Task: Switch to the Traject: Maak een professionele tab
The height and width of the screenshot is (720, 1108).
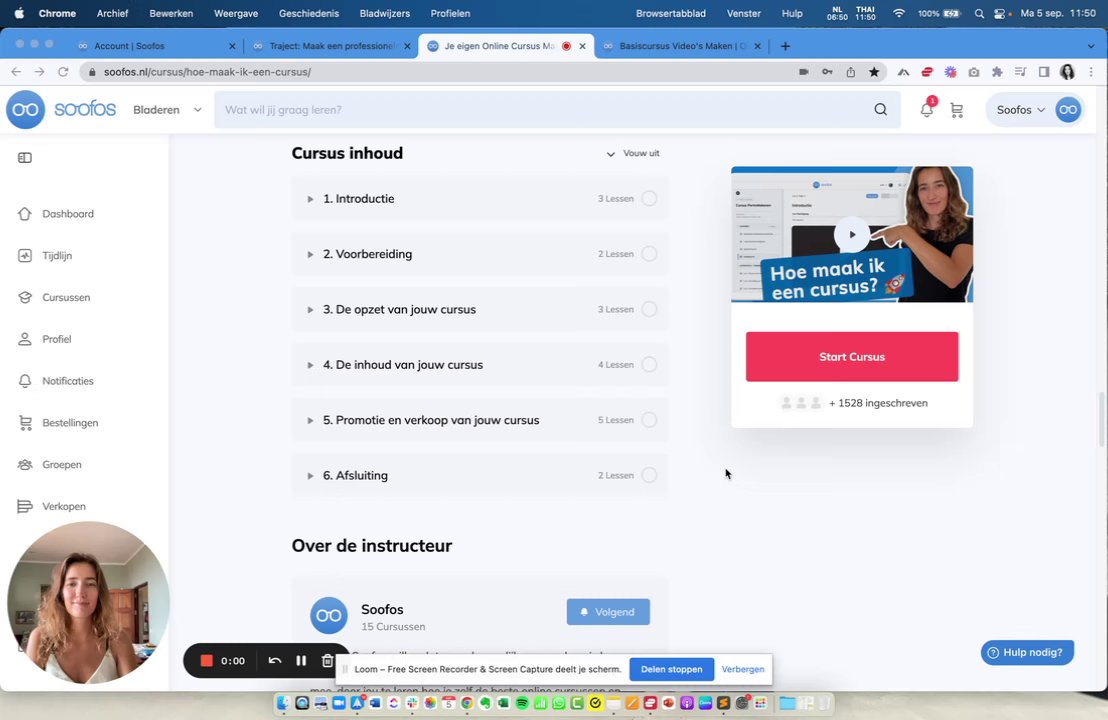Action: 331,46
